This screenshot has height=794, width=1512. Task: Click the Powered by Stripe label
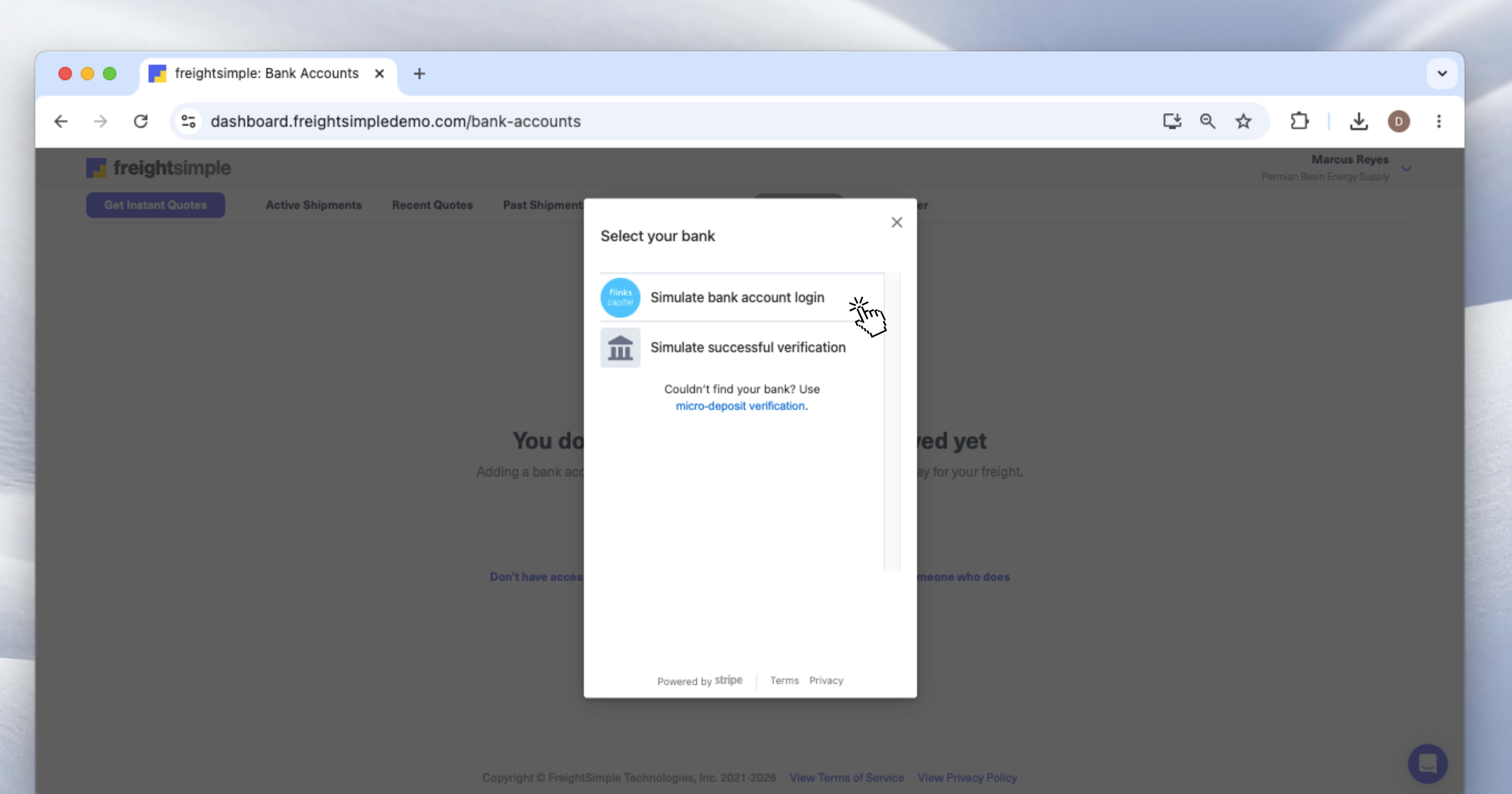[700, 681]
